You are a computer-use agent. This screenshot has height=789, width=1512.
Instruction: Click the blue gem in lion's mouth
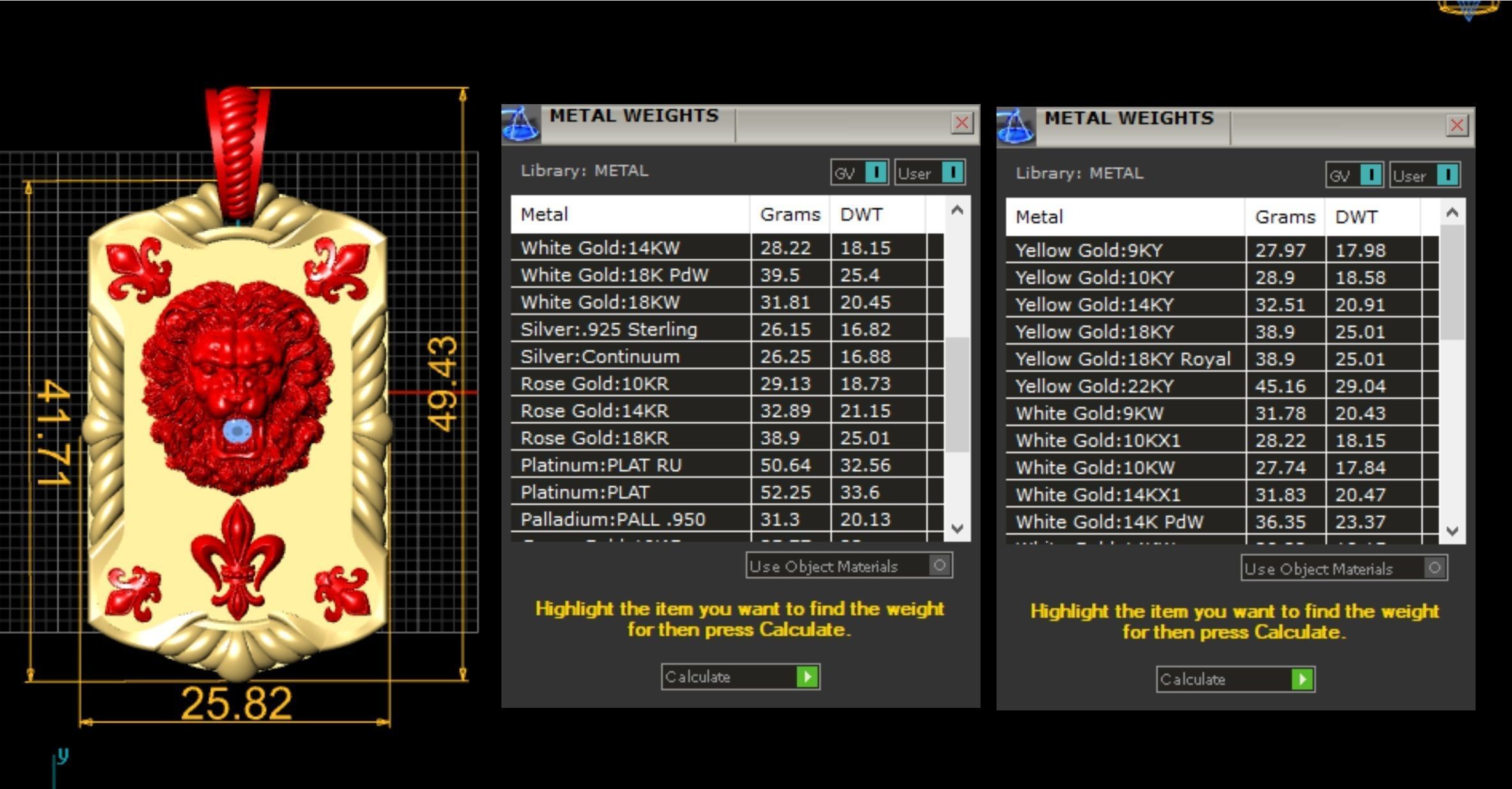coord(237,431)
